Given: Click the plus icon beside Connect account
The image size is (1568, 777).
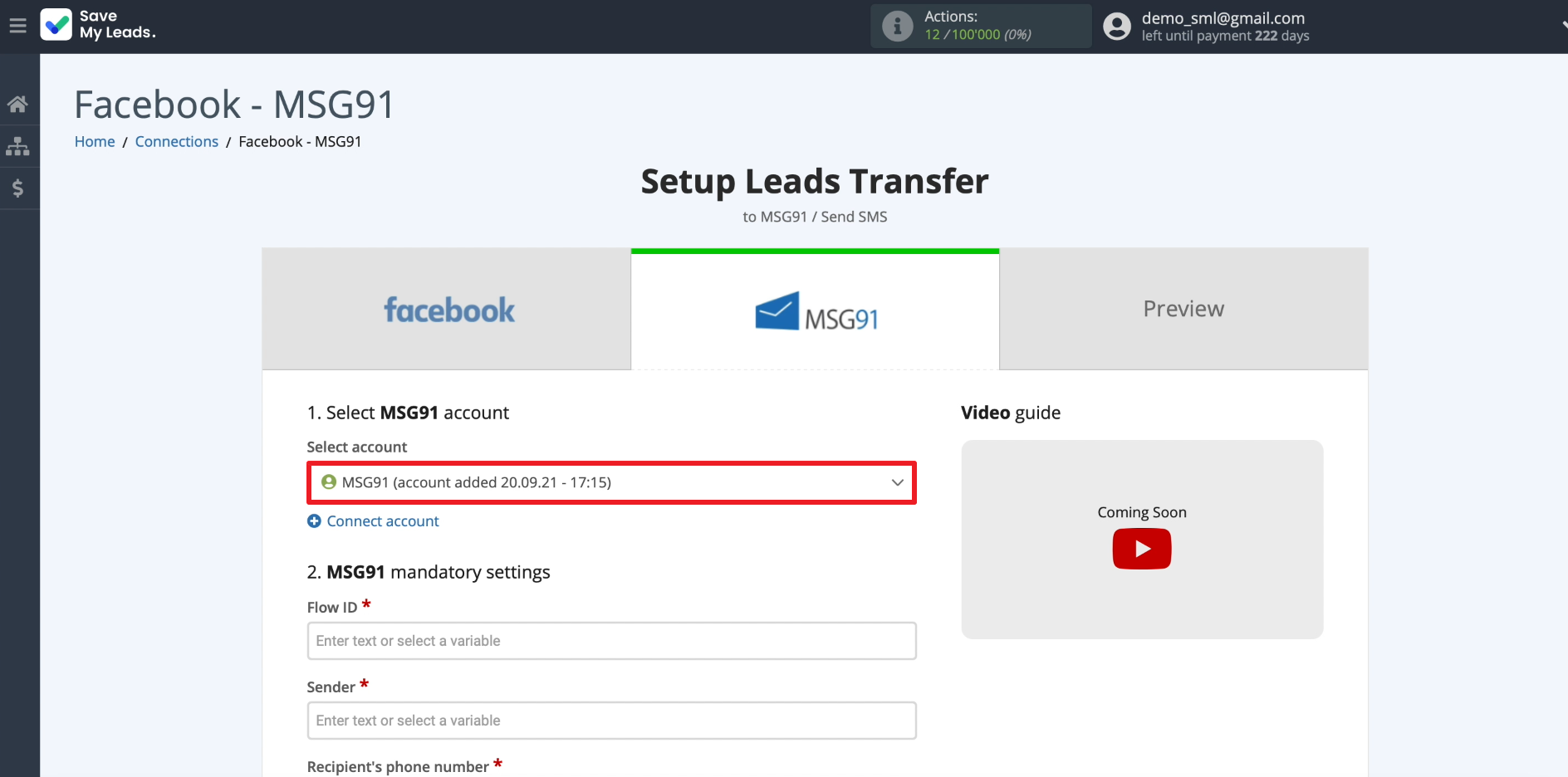Looking at the screenshot, I should click(x=314, y=521).
